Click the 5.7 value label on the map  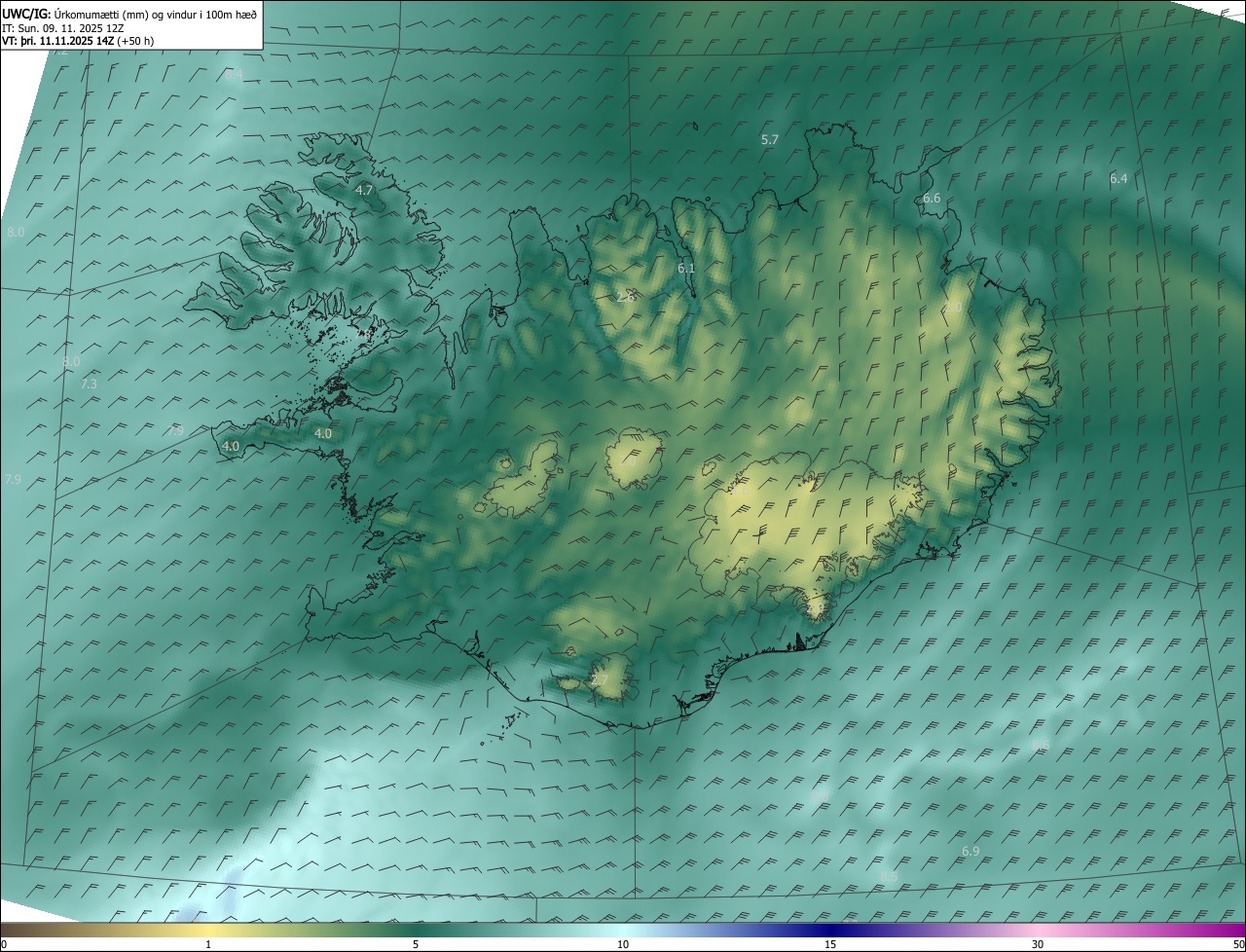point(769,140)
